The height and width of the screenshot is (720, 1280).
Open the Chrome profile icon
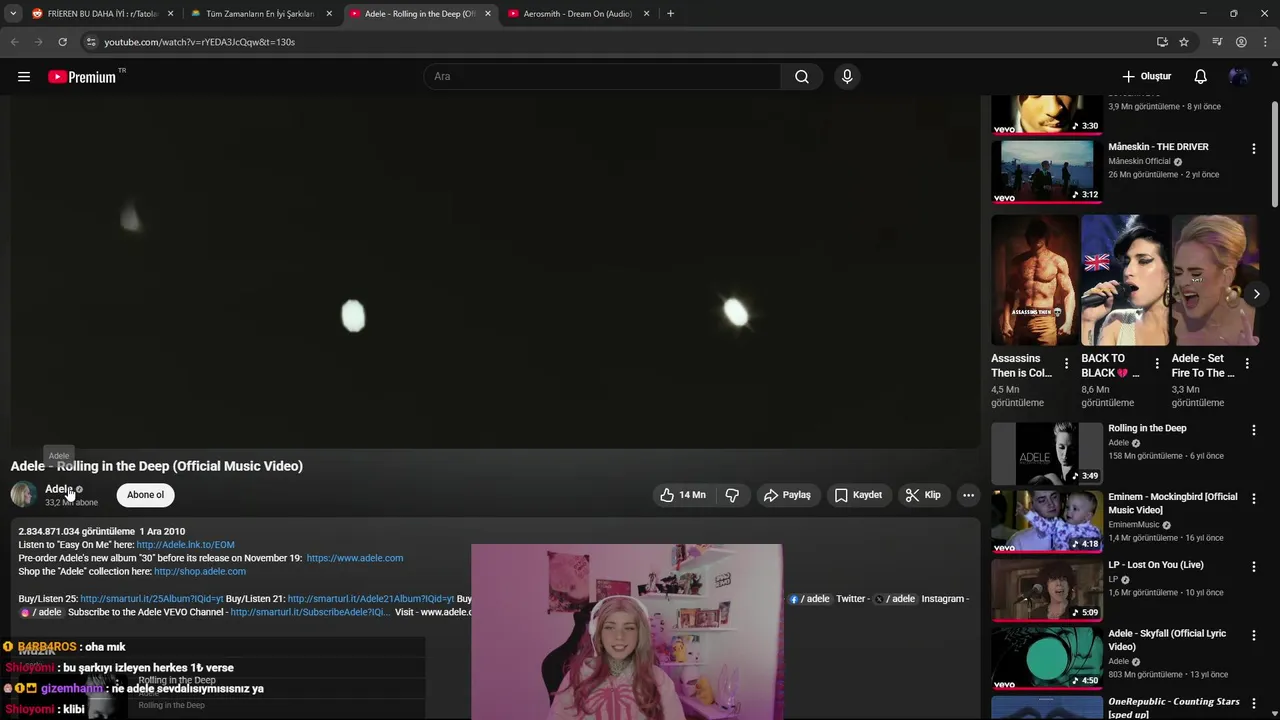pyautogui.click(x=1241, y=42)
